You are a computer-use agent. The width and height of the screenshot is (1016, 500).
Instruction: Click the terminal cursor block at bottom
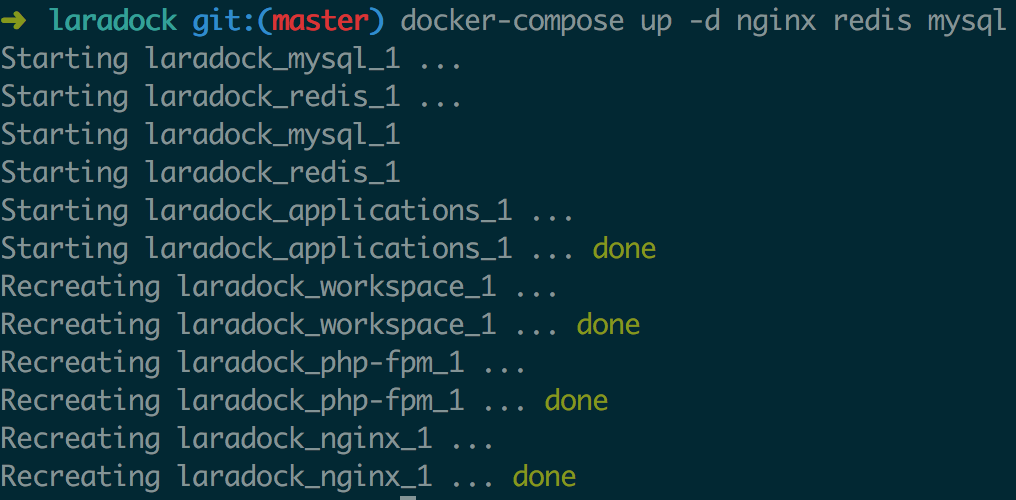click(x=408, y=498)
